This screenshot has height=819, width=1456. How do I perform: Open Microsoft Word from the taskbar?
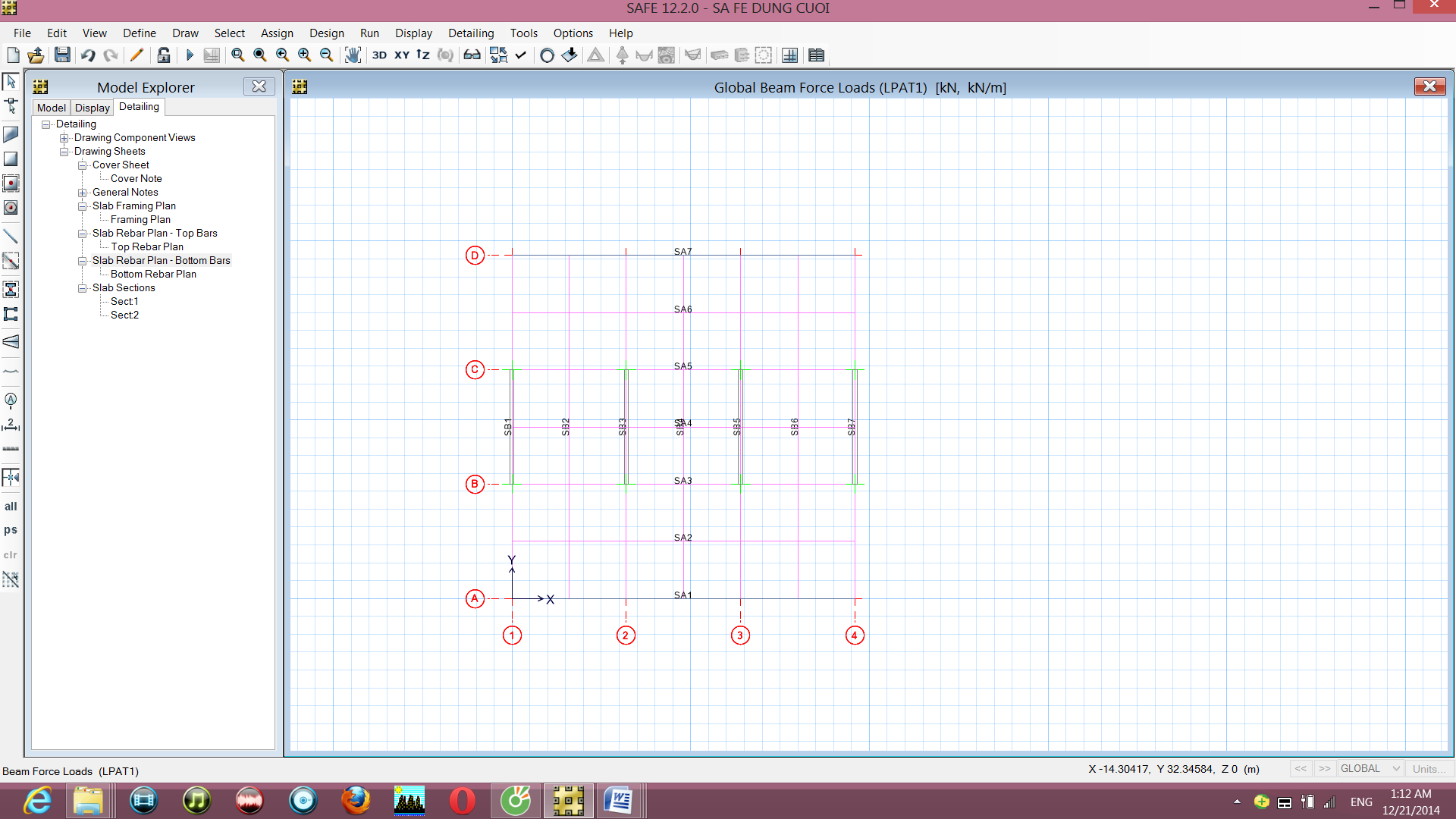tap(619, 800)
